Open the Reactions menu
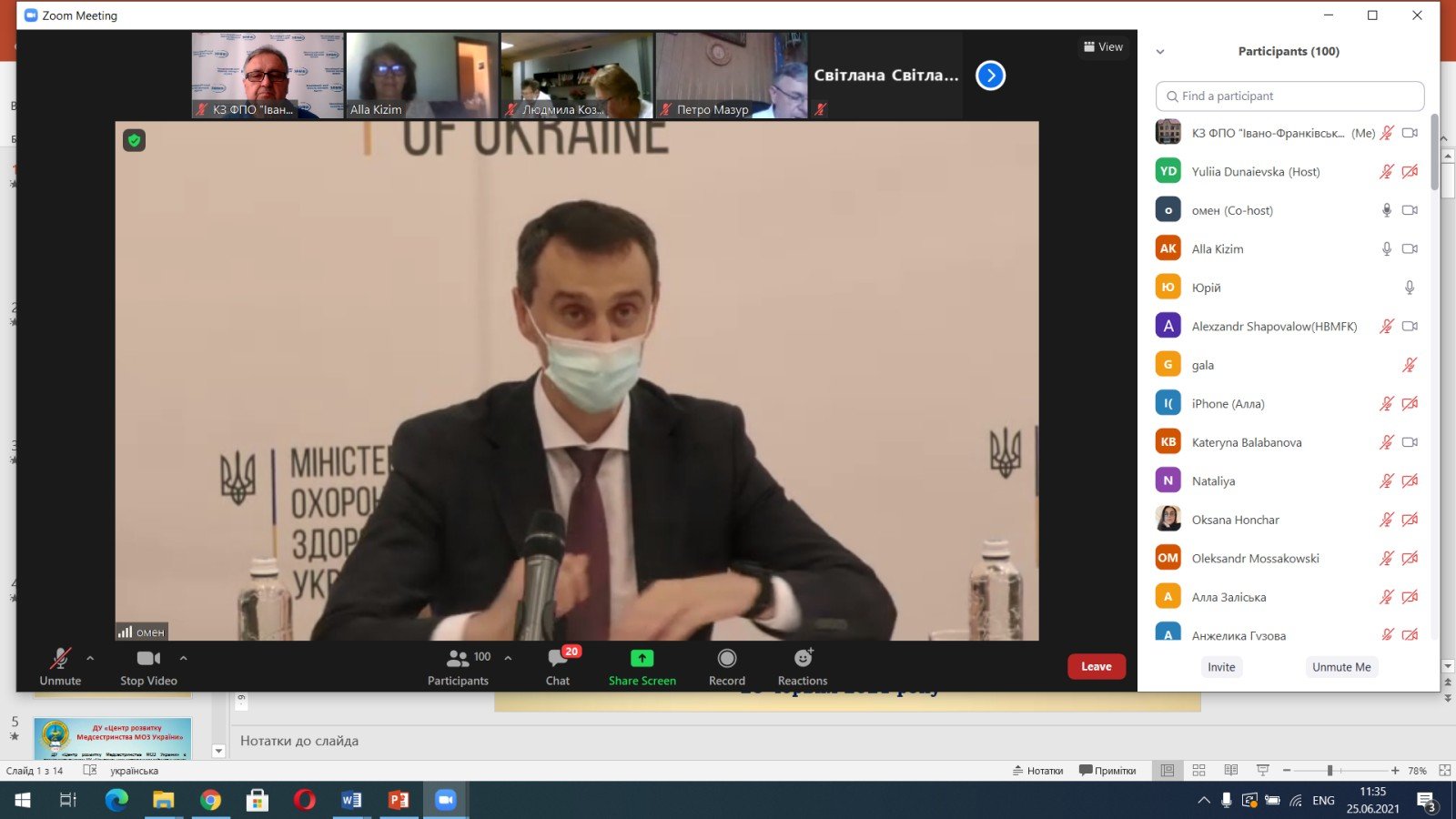The height and width of the screenshot is (819, 1456). [x=802, y=666]
